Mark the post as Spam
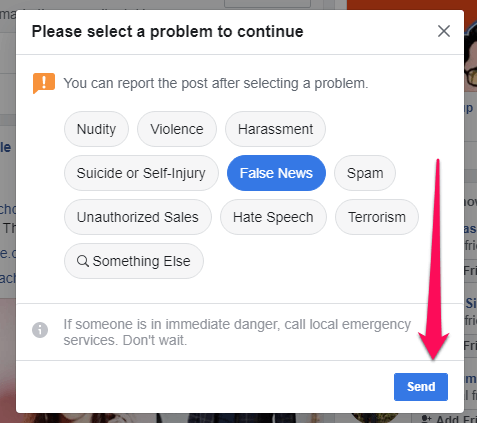Viewport: 477px width, 423px height. [365, 173]
